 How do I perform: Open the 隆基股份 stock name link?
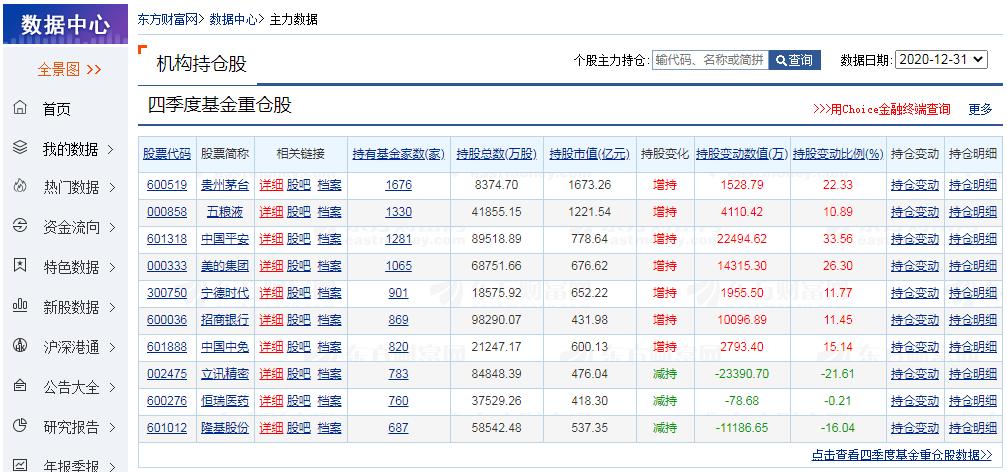(225, 428)
